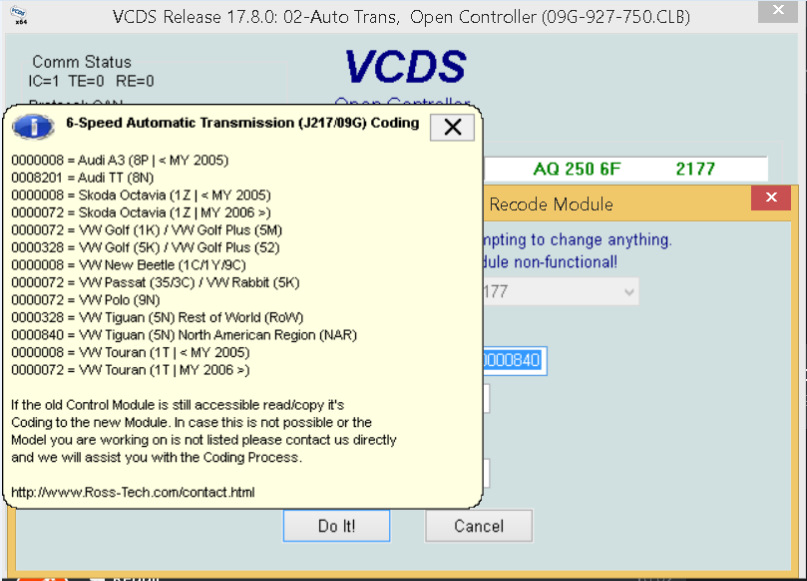807x581 pixels.
Task: Click the VCDS logo heading
Action: (406, 67)
